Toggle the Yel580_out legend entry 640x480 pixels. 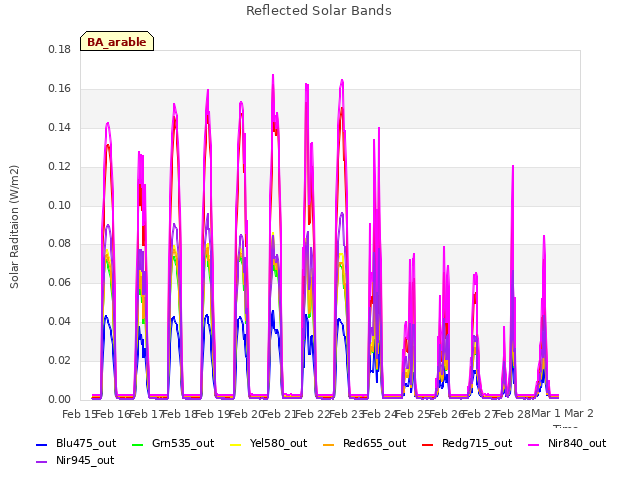268,443
